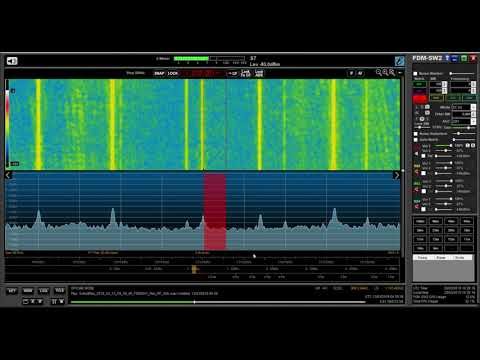Click the first magnifier zoom icon
This screenshot has height=360, width=480.
coord(379,72)
